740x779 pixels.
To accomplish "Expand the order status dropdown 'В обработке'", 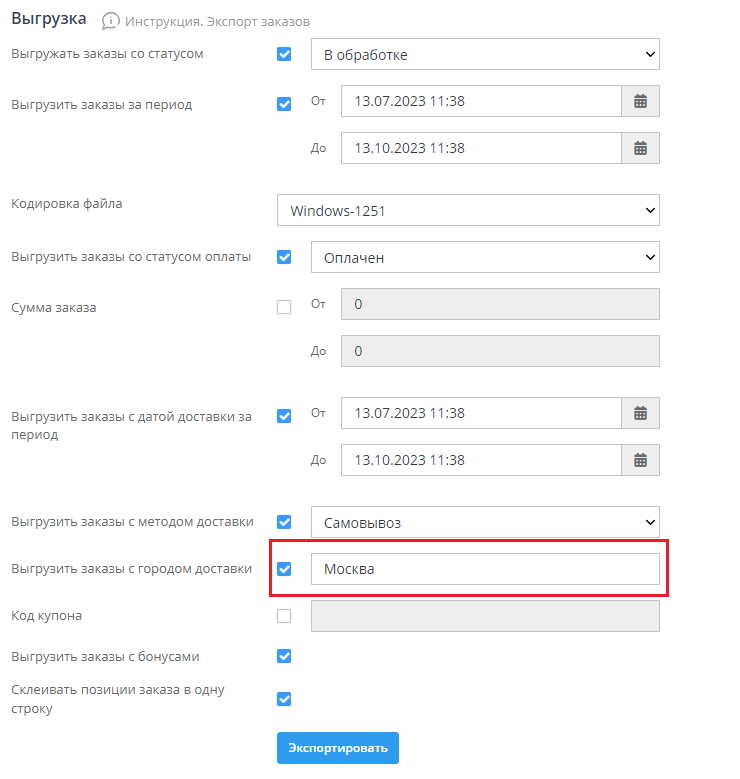I will pyautogui.click(x=484, y=54).
